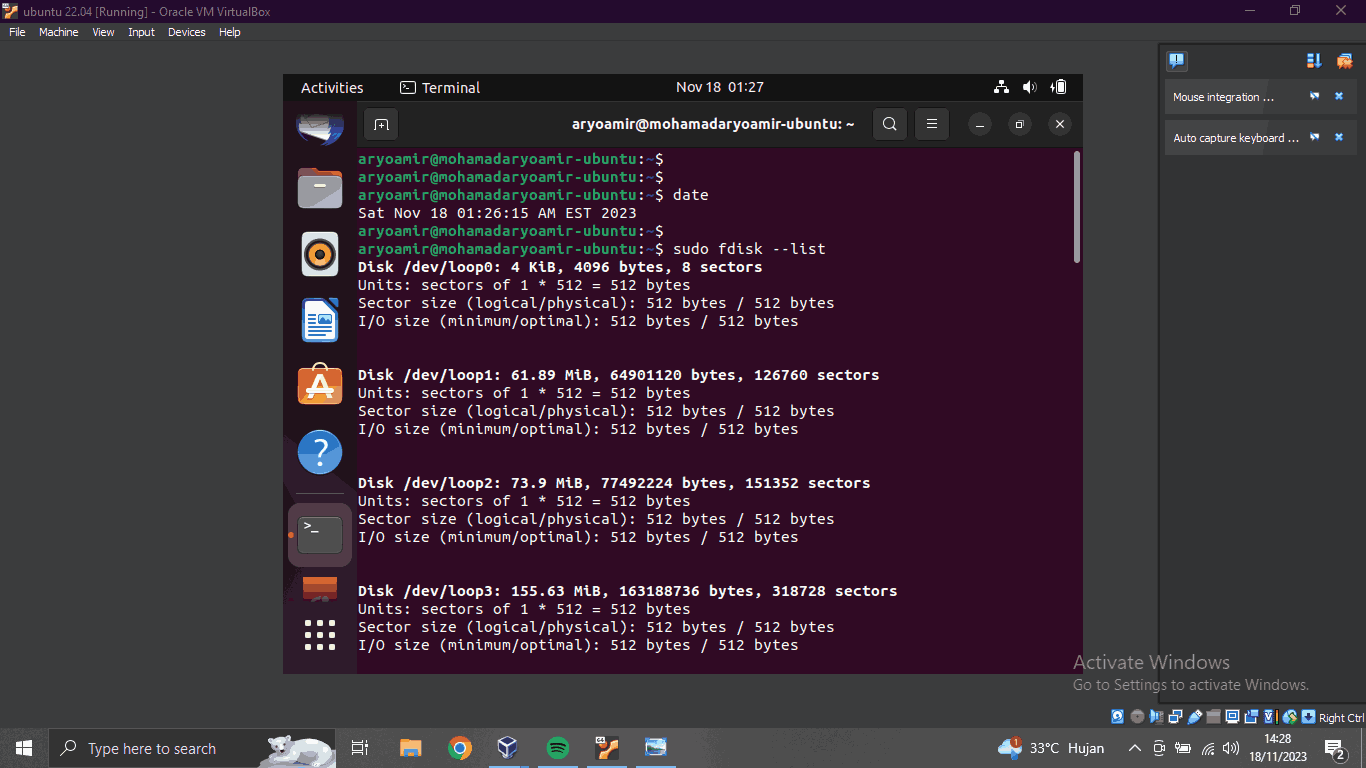Screen dimensions: 1366x768
Task: Click the 'Sat Nov 18 01:26:15 AM EST 2023' output
Action: pos(497,213)
